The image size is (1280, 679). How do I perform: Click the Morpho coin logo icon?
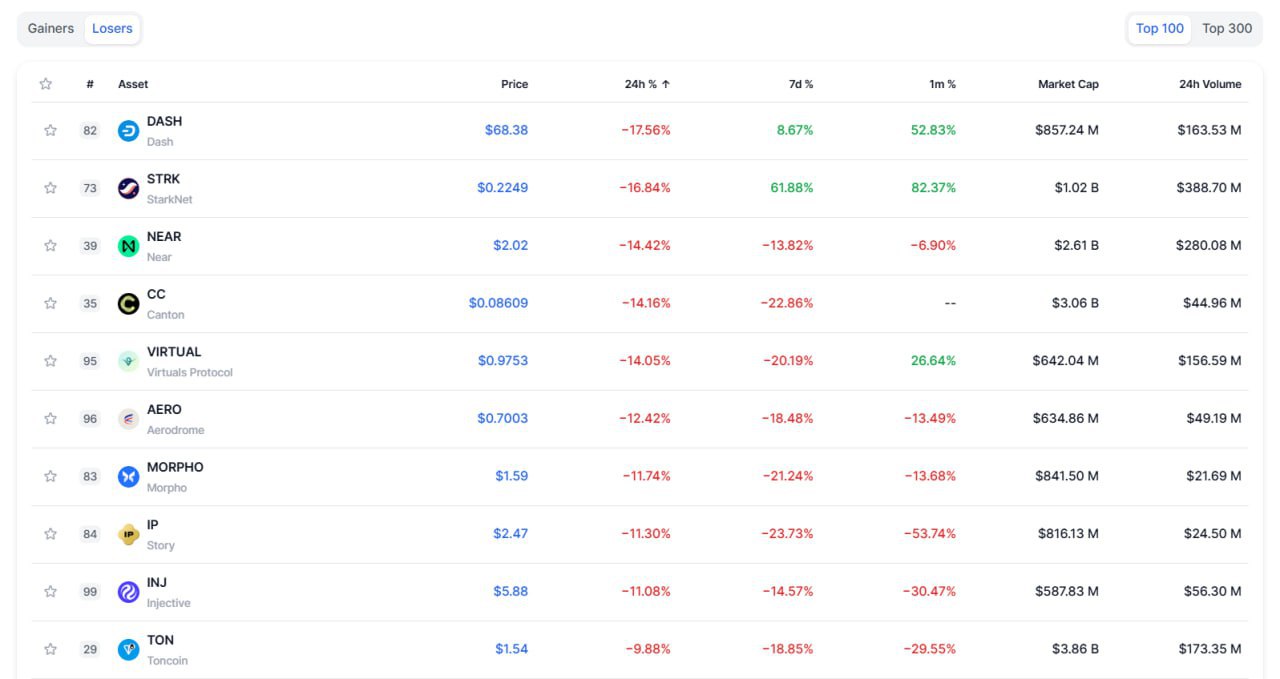coord(128,477)
